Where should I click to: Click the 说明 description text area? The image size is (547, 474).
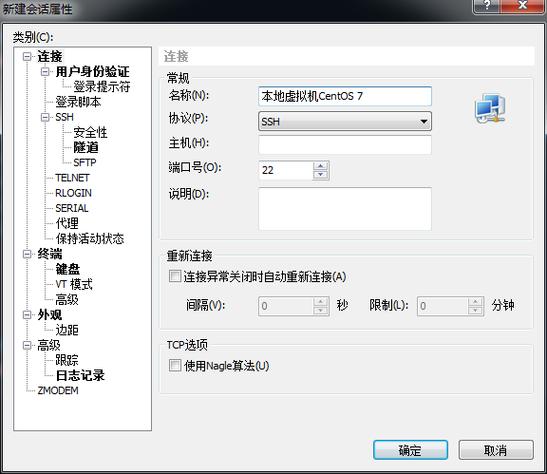[345, 209]
